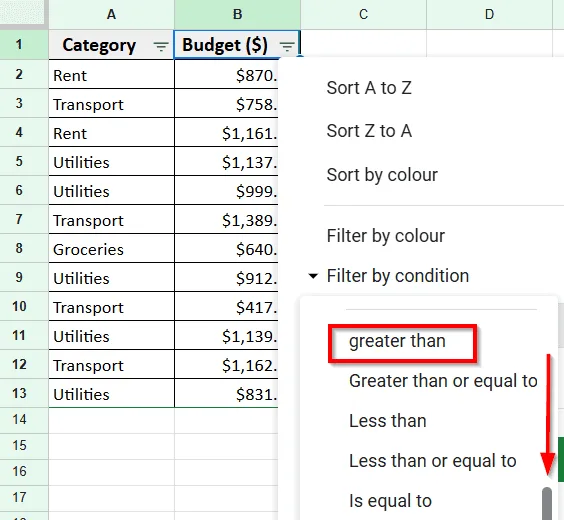Select row 1 header
The image size is (564, 520).
point(24,45)
